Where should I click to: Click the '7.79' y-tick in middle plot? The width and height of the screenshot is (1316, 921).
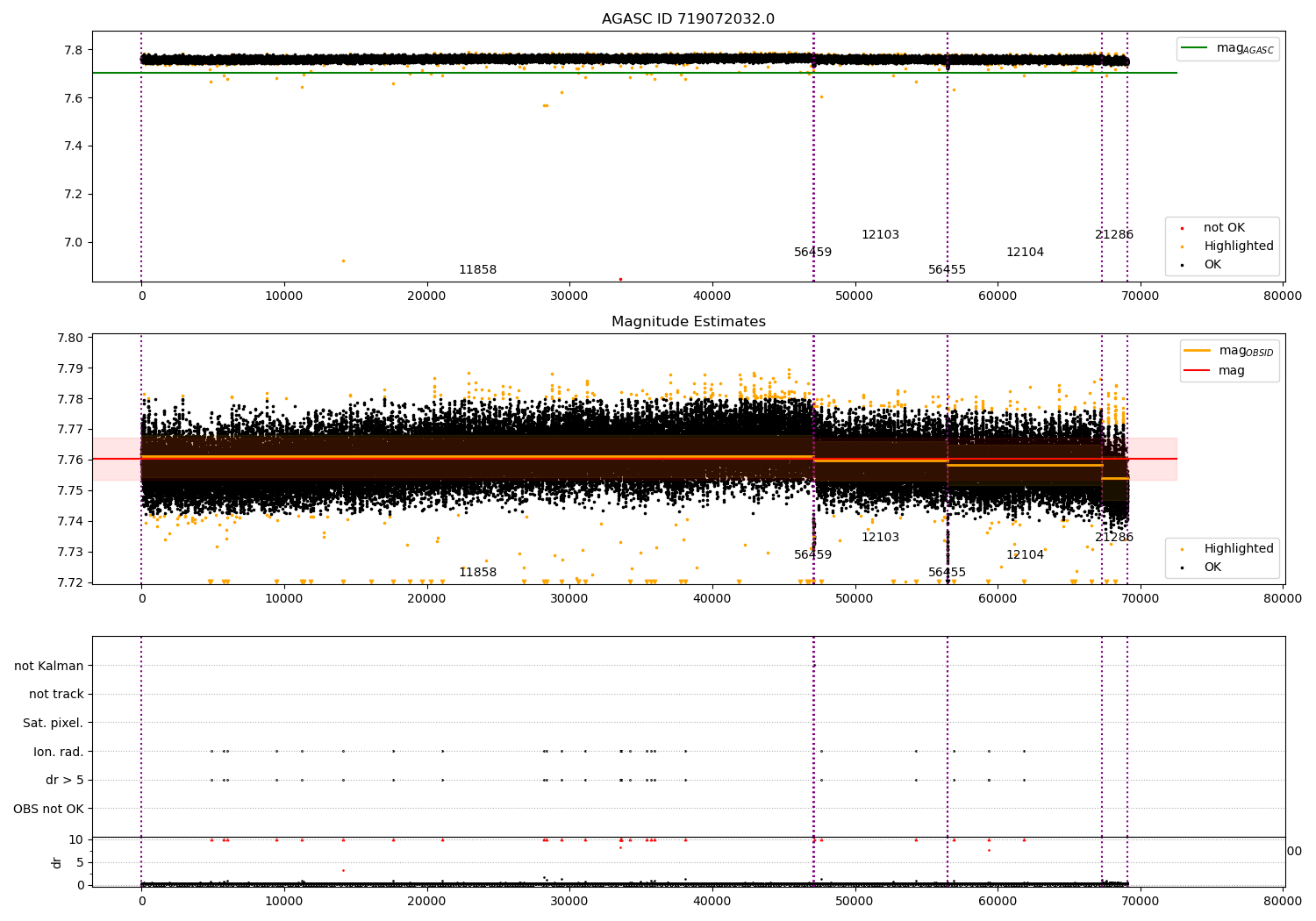point(72,368)
